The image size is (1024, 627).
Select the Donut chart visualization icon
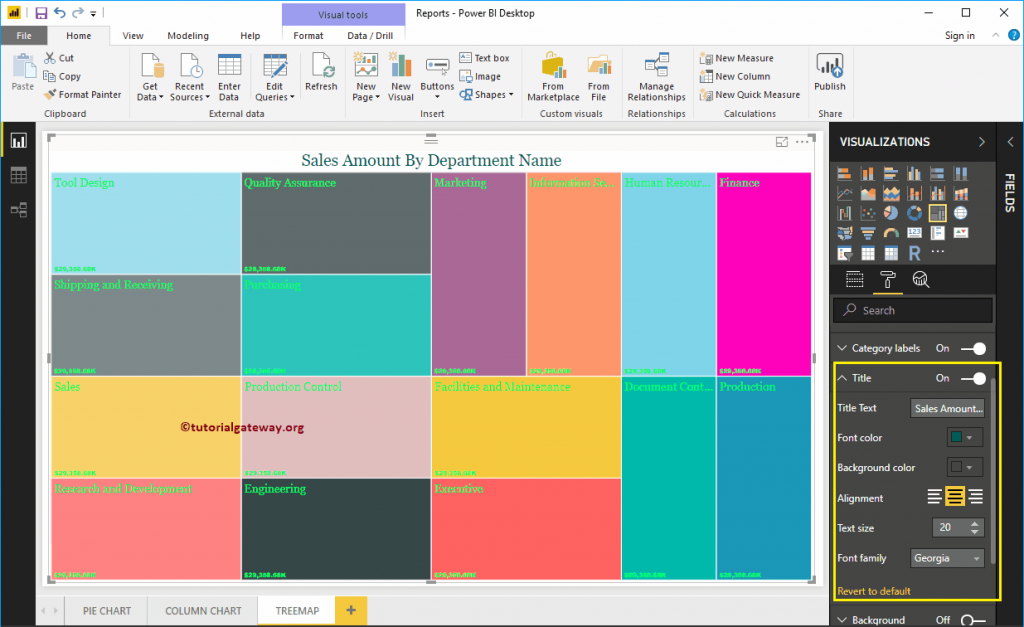tap(913, 212)
